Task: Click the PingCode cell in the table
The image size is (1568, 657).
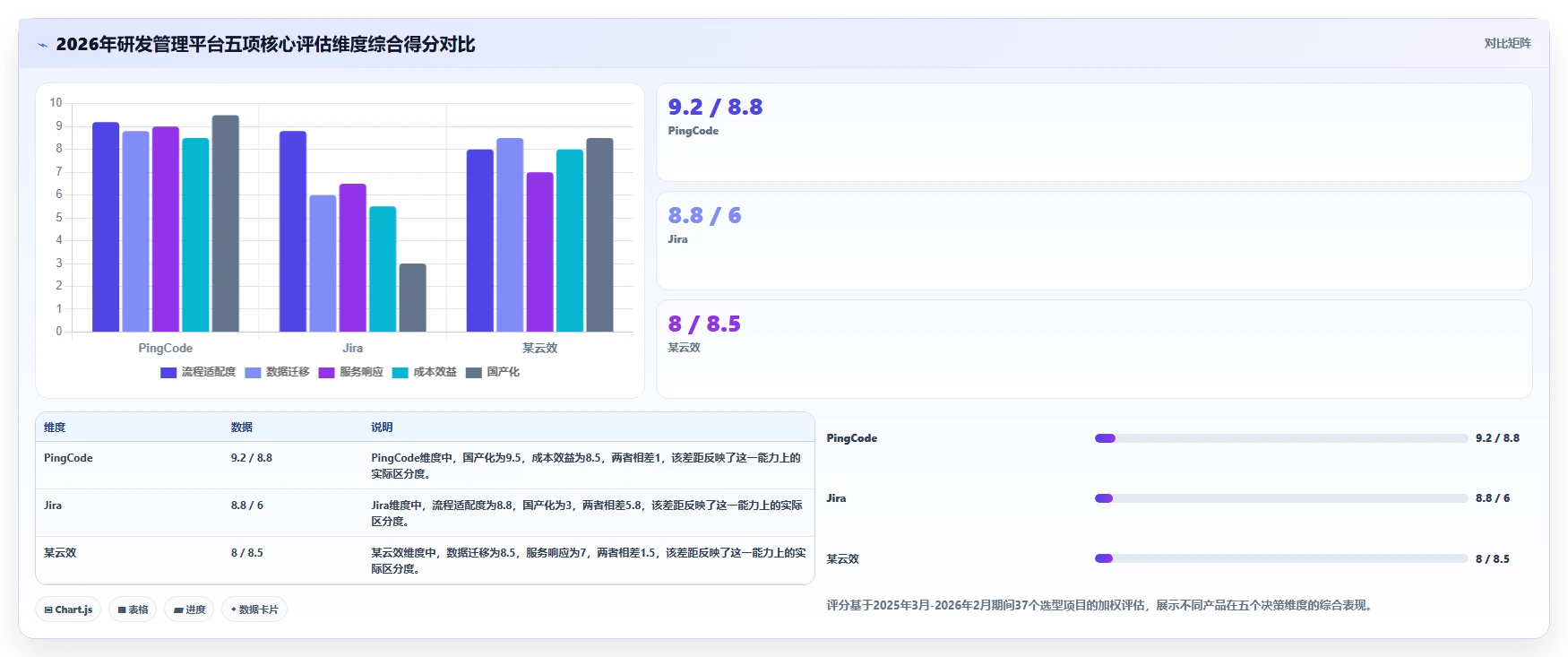Action: (68, 458)
